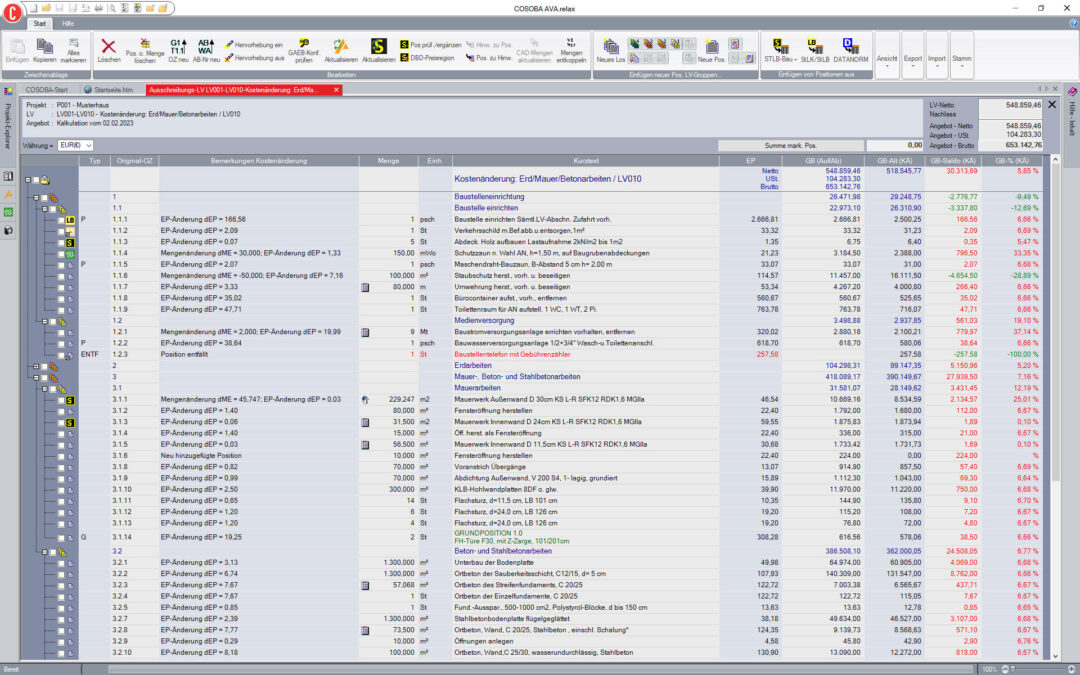Open the Hilfe ribbon tab
The image size is (1080, 675).
(x=68, y=23)
